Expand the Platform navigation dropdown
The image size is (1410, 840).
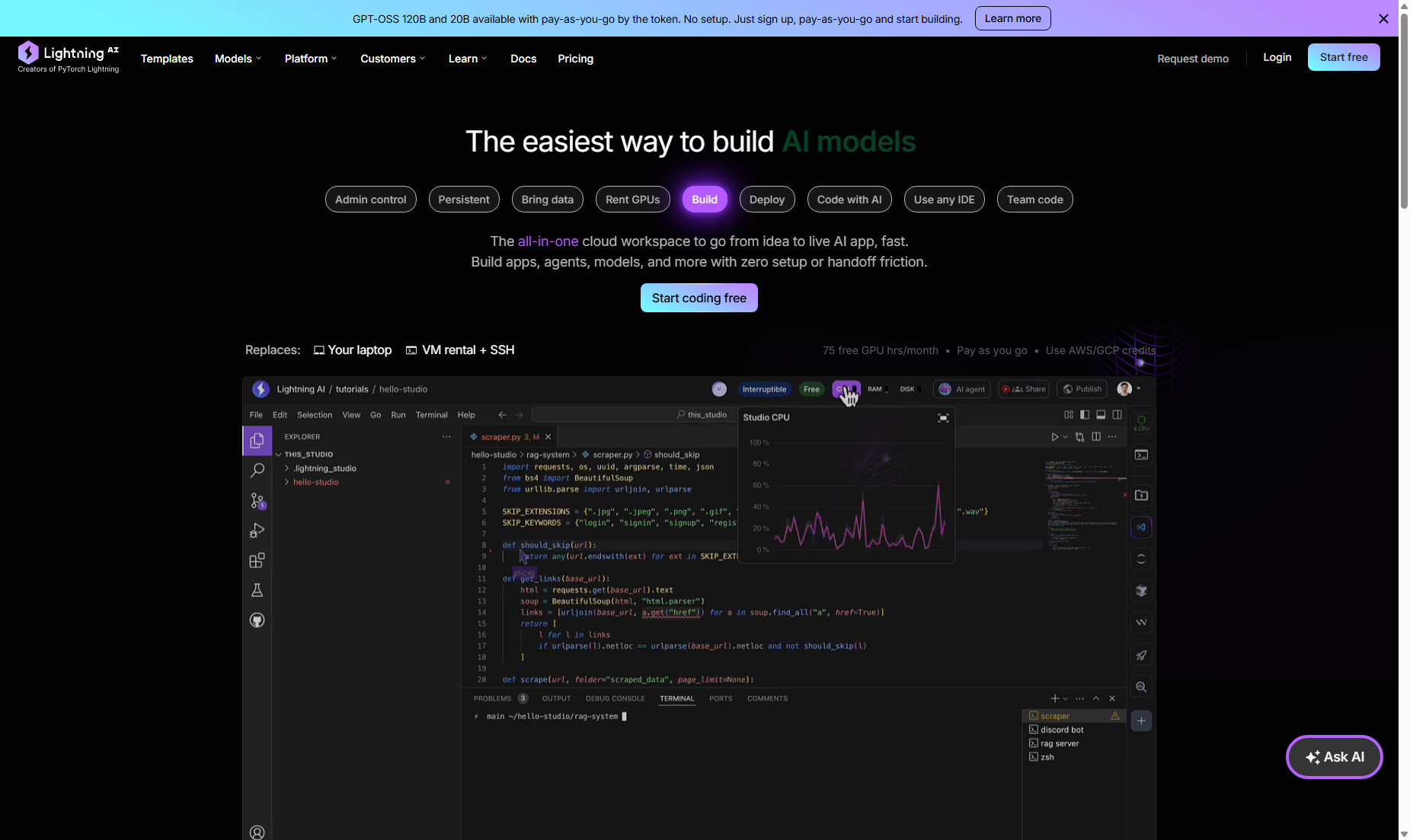pyautogui.click(x=311, y=59)
